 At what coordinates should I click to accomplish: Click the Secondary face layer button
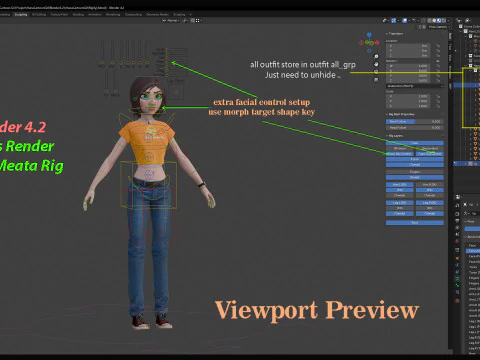430,148
